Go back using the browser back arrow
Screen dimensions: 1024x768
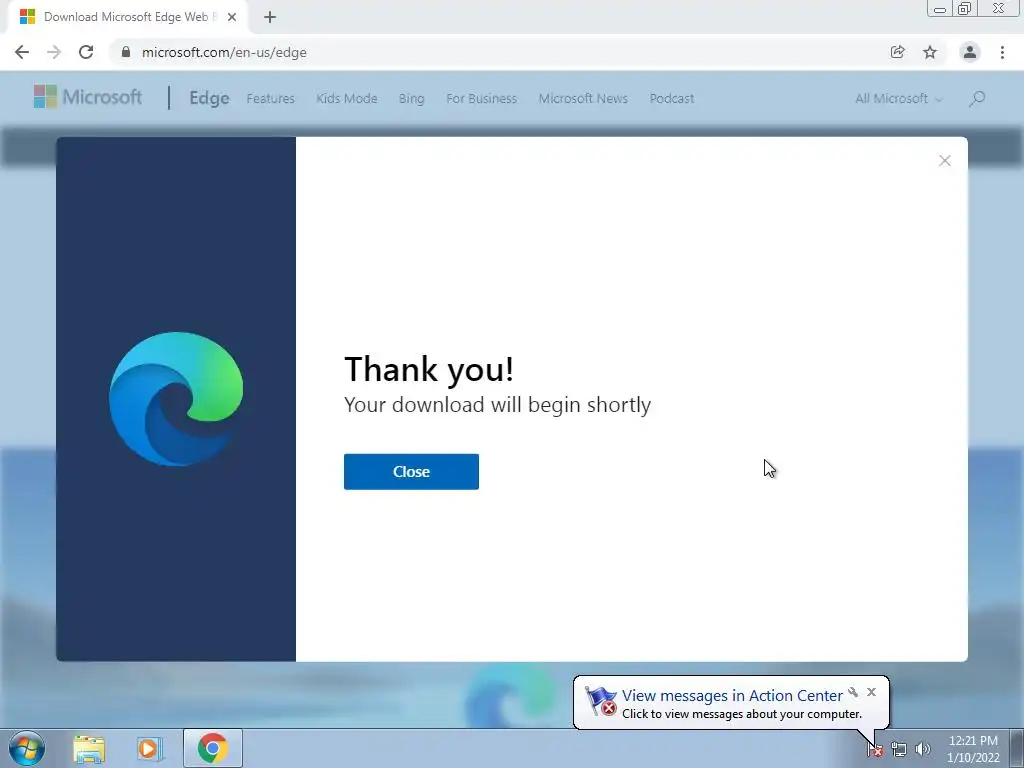coord(22,52)
